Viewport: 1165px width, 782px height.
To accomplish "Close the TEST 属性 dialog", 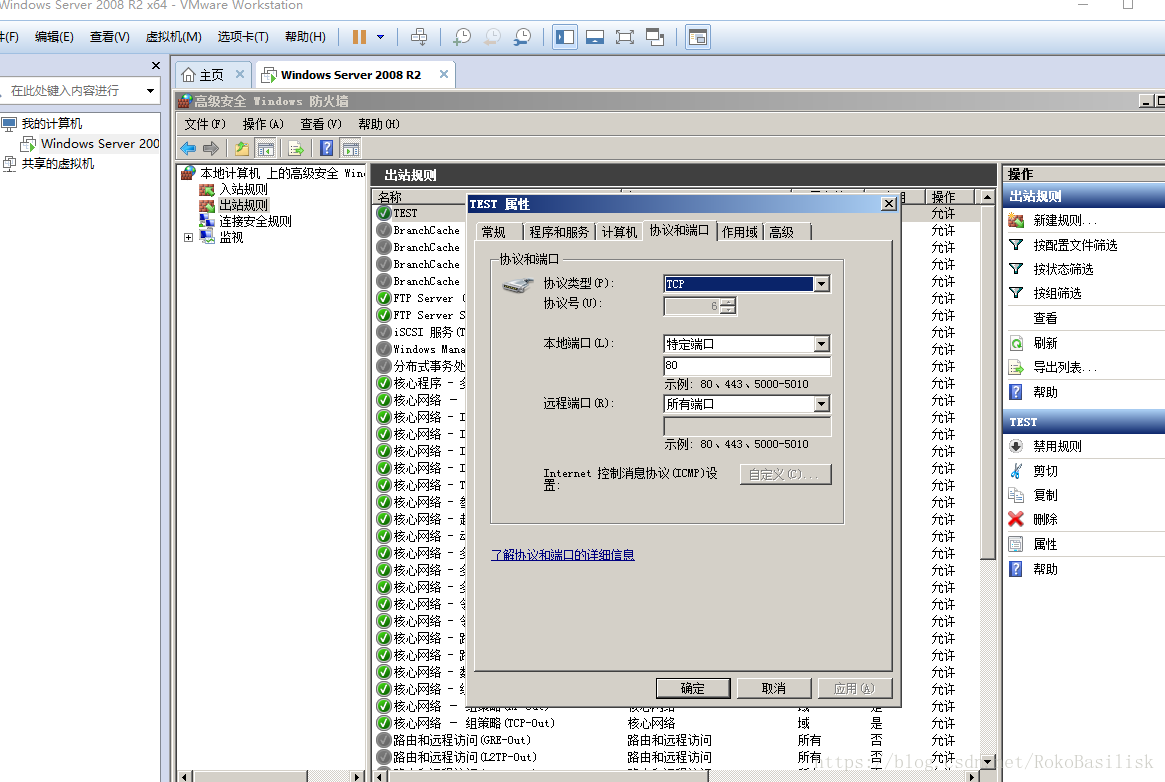I will coord(888,203).
